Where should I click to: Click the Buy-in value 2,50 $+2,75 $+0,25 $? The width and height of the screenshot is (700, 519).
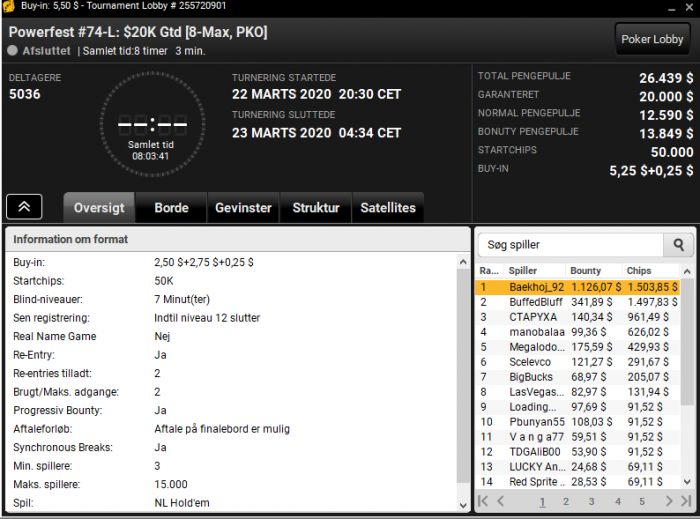pos(204,262)
